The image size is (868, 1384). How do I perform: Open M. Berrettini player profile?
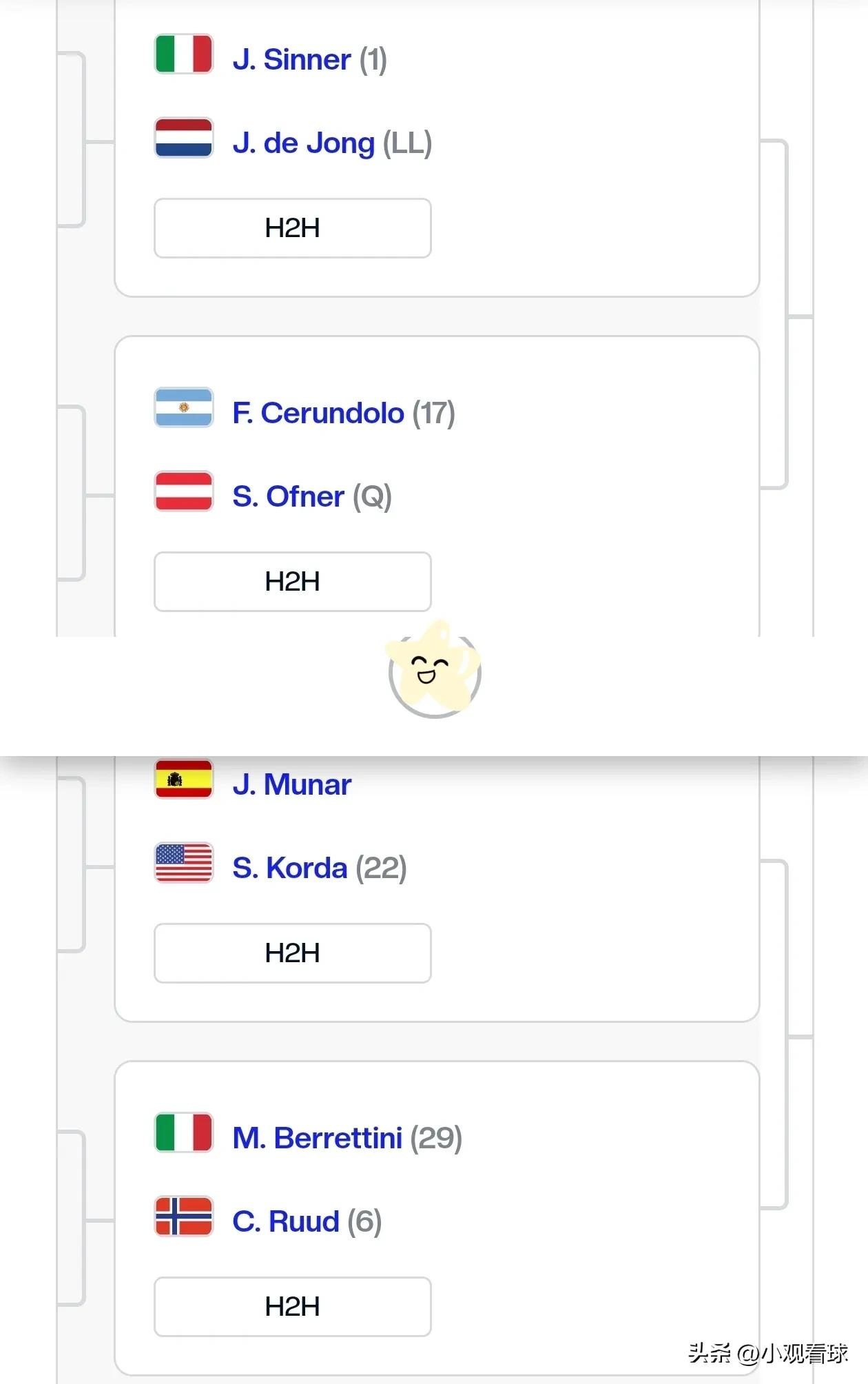(x=318, y=1139)
